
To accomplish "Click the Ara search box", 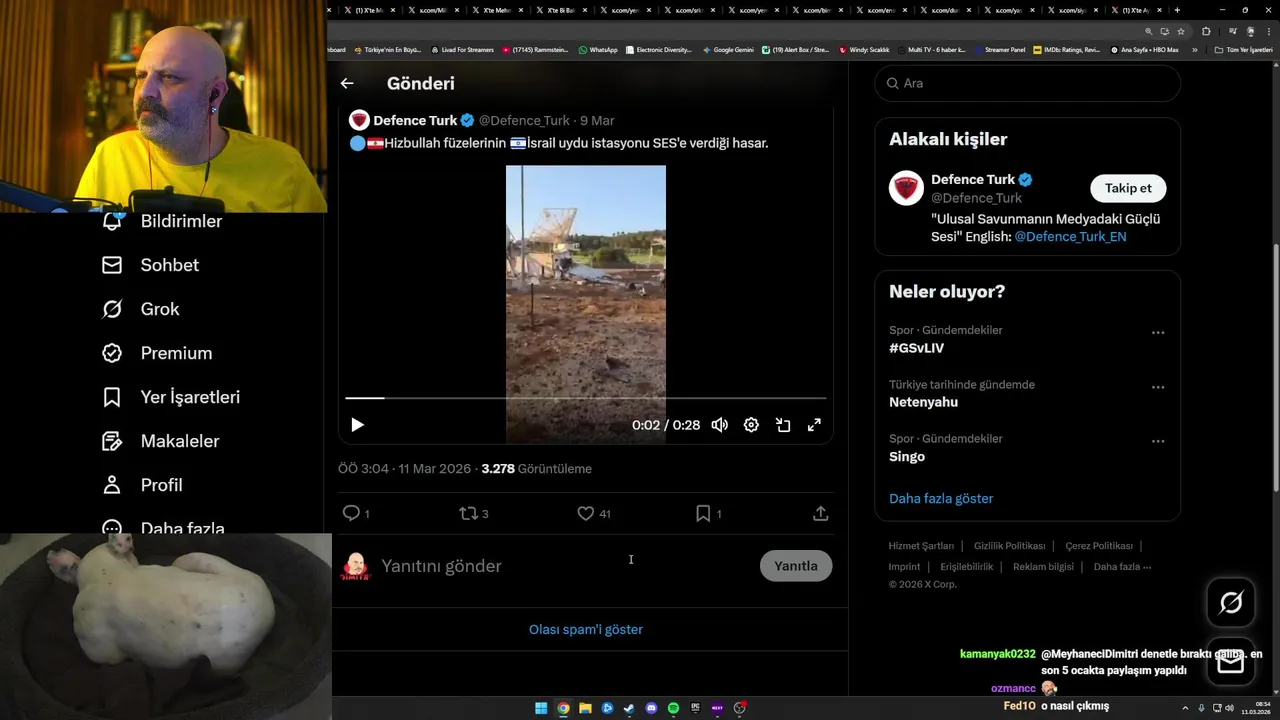I will click(1027, 83).
